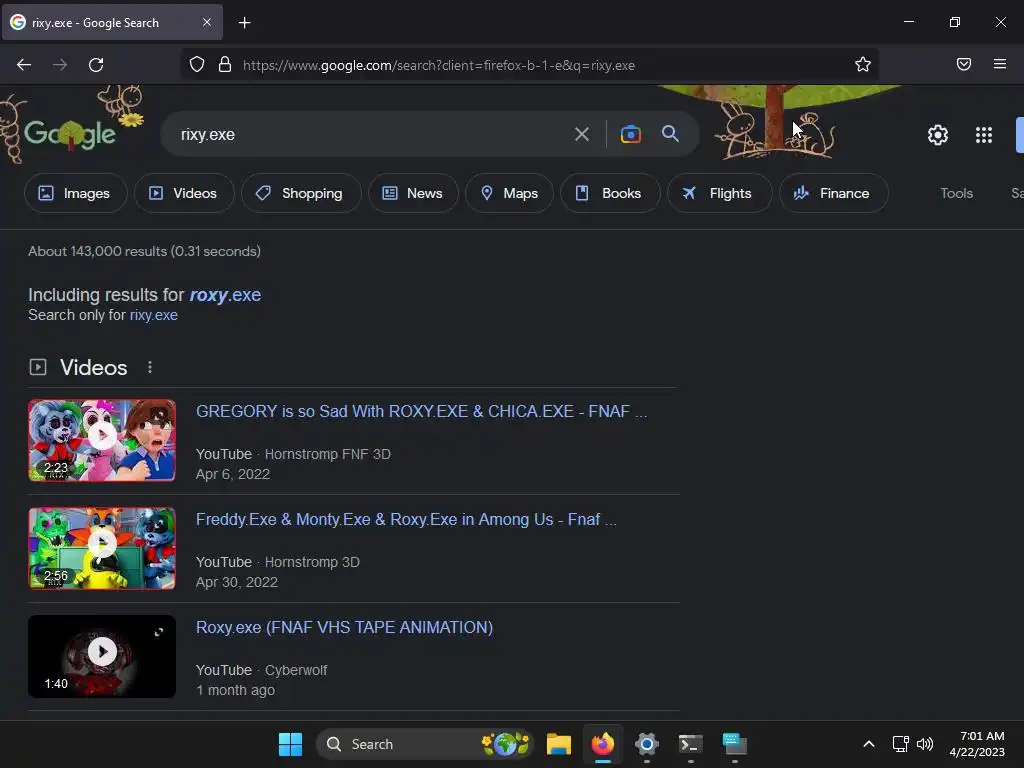Submit search with magnifier icon

tap(670, 134)
